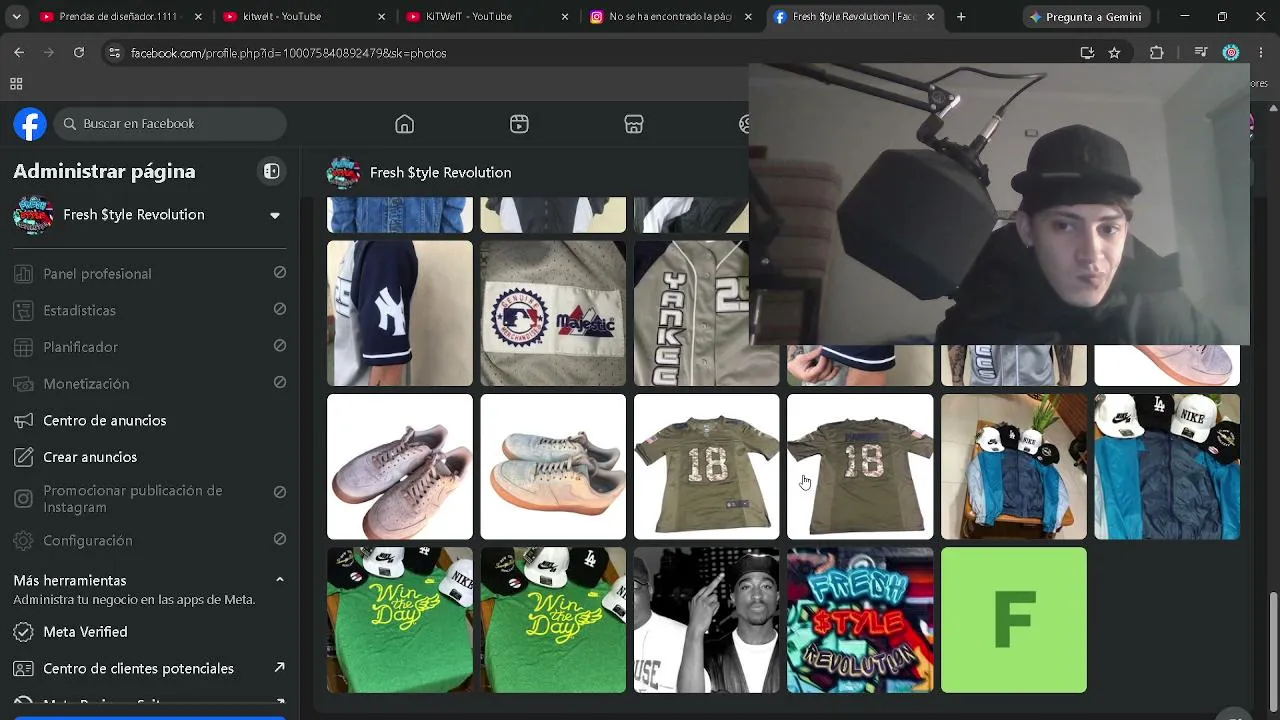Image resolution: width=1280 pixels, height=720 pixels.
Task: Collapse the Más herramientas section
Action: point(280,580)
